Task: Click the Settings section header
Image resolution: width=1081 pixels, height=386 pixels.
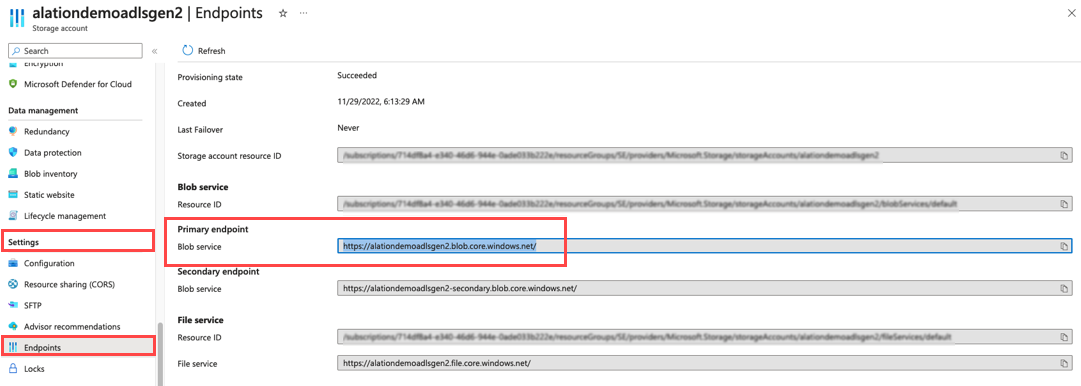Action: 23,242
